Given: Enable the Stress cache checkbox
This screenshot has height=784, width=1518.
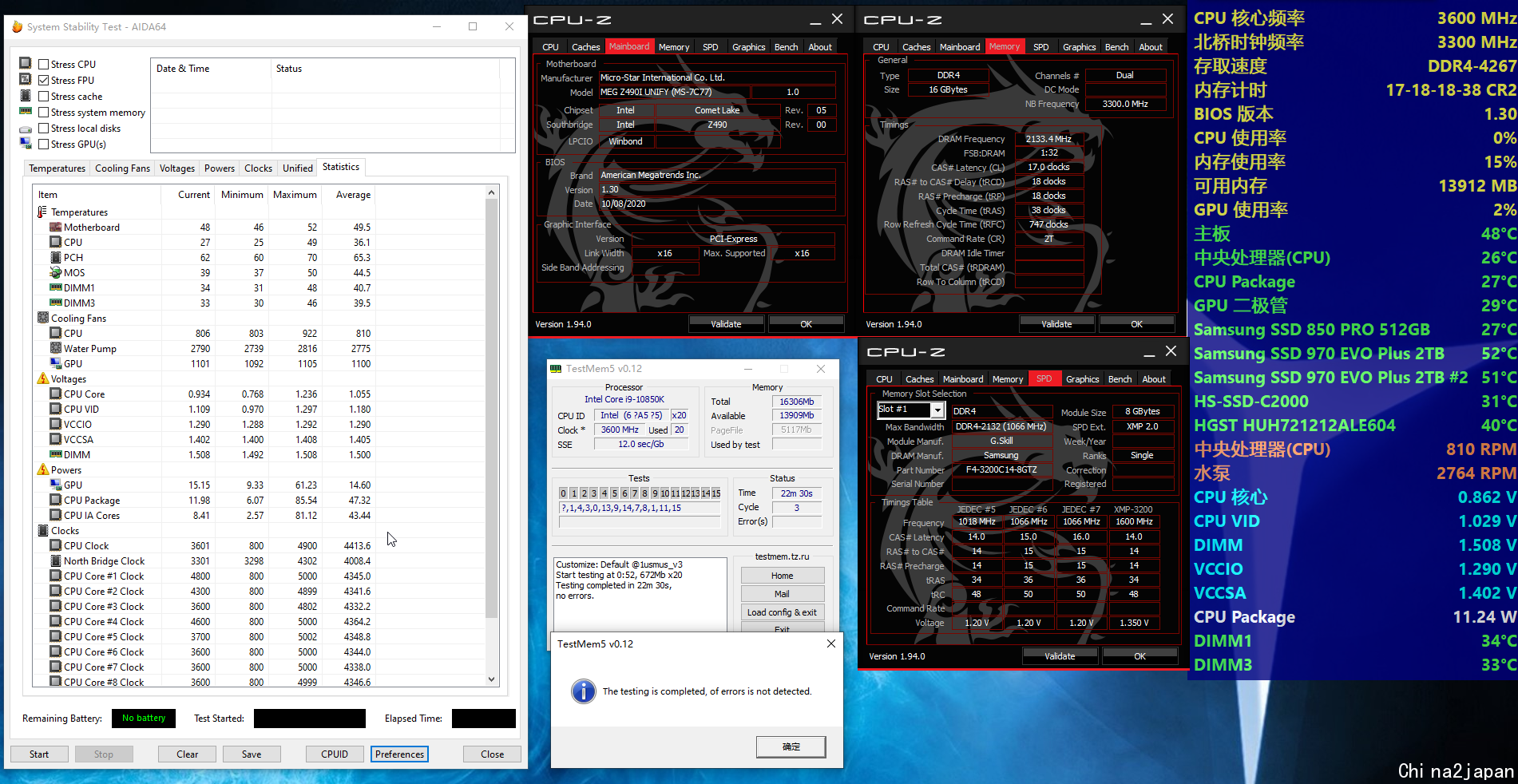Looking at the screenshot, I should [x=44, y=96].
